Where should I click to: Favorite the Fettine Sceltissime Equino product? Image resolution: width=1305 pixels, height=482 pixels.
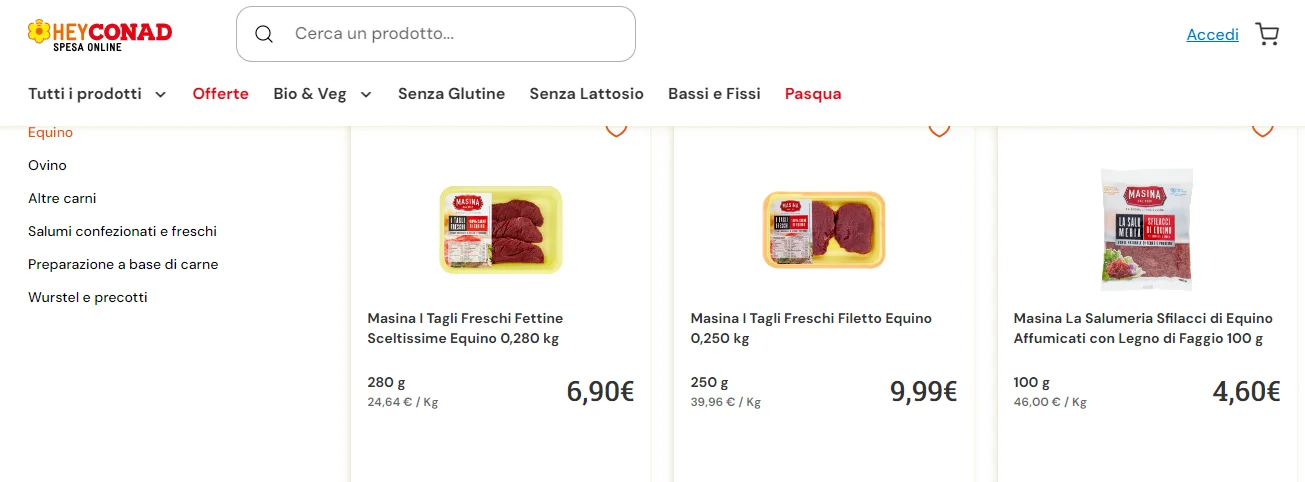click(x=616, y=130)
